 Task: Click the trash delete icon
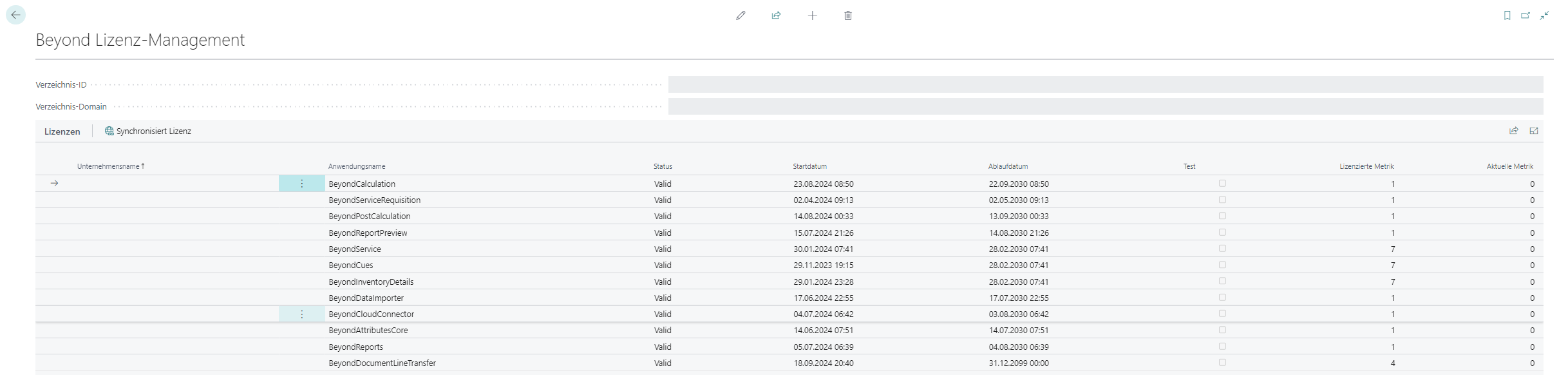pyautogui.click(x=848, y=15)
